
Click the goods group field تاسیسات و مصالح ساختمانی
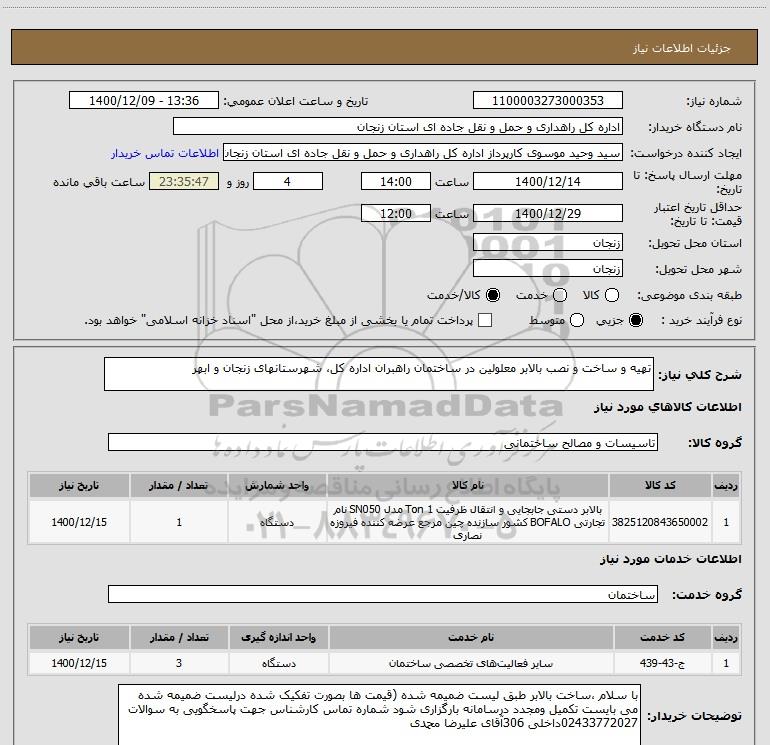pyautogui.click(x=383, y=442)
